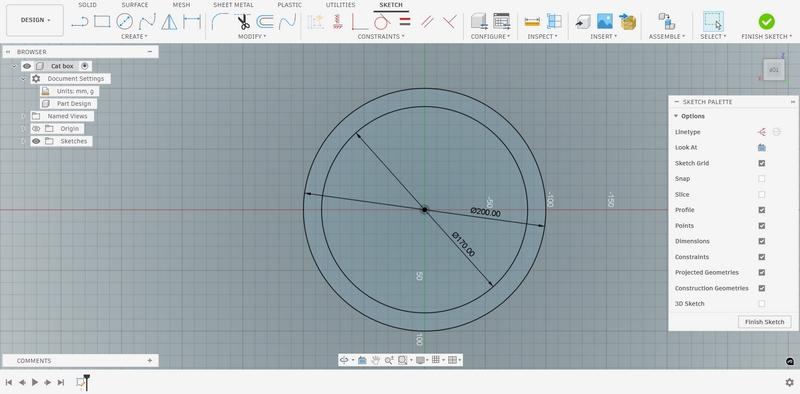Screen dimensions: 800x394
Task: Select the Trim scissors tool
Action: tap(243, 21)
